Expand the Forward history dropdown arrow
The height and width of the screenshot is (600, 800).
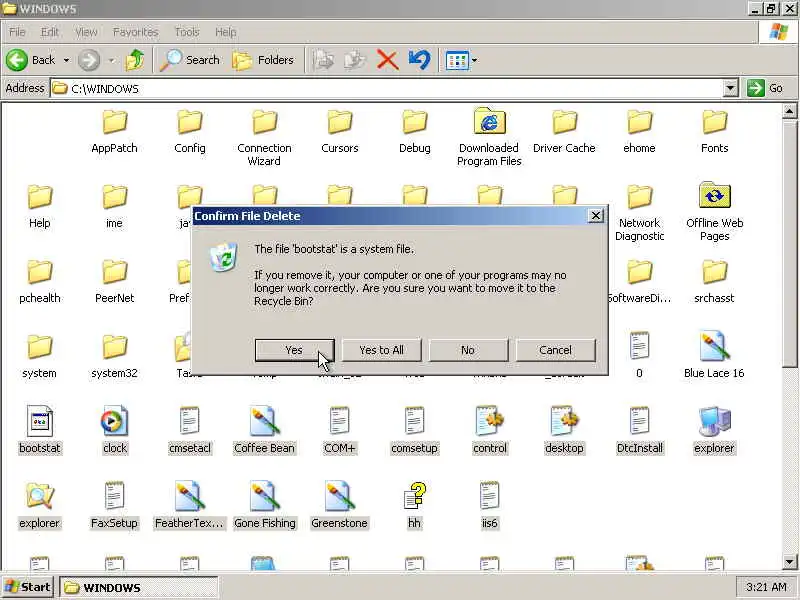coord(111,60)
